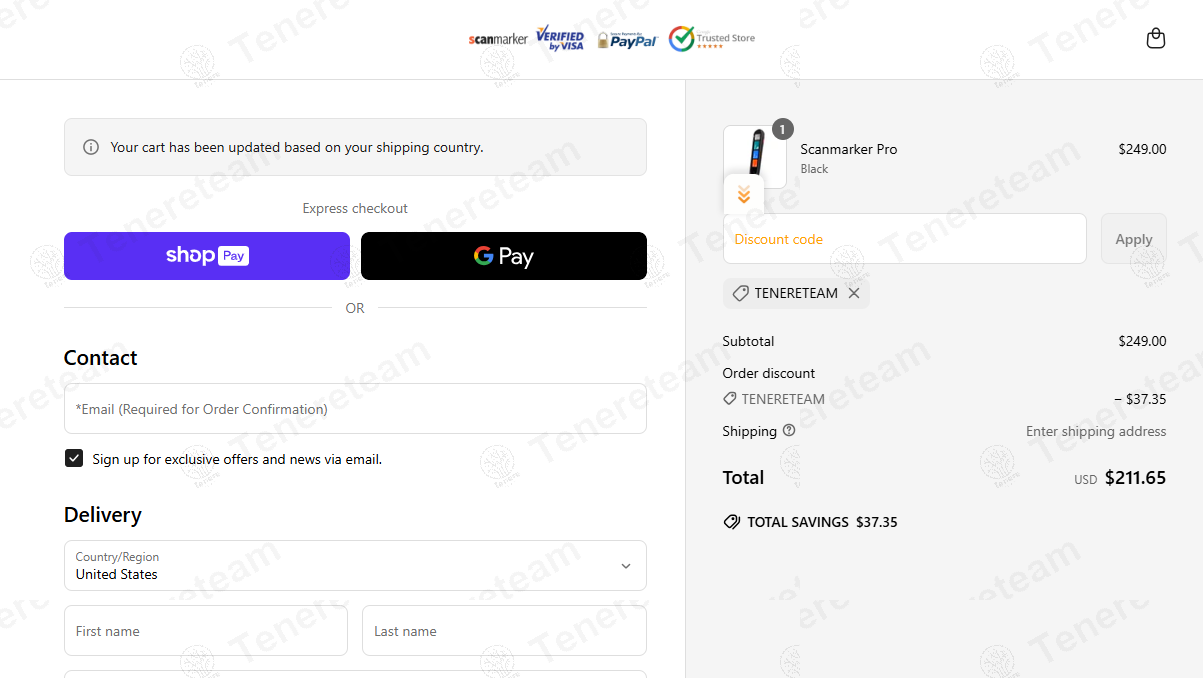Click the PayPal badge in header
This screenshot has width=1203, height=678.
pyautogui.click(x=627, y=40)
